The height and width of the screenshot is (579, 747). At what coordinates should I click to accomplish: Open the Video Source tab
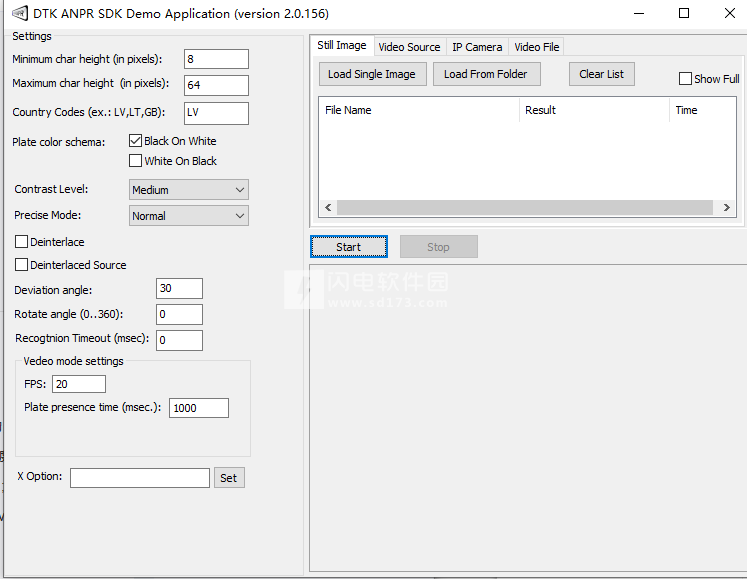pos(409,47)
